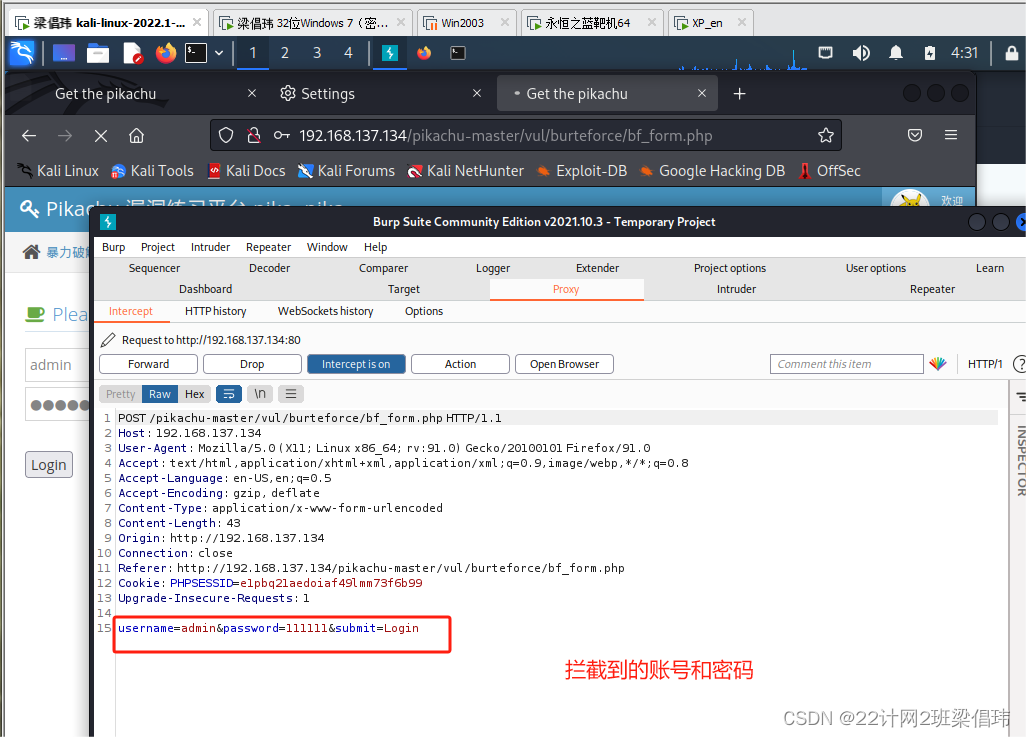Toggle the word wrap icon in editor
1026x737 pixels.
pyautogui.click(x=229, y=394)
